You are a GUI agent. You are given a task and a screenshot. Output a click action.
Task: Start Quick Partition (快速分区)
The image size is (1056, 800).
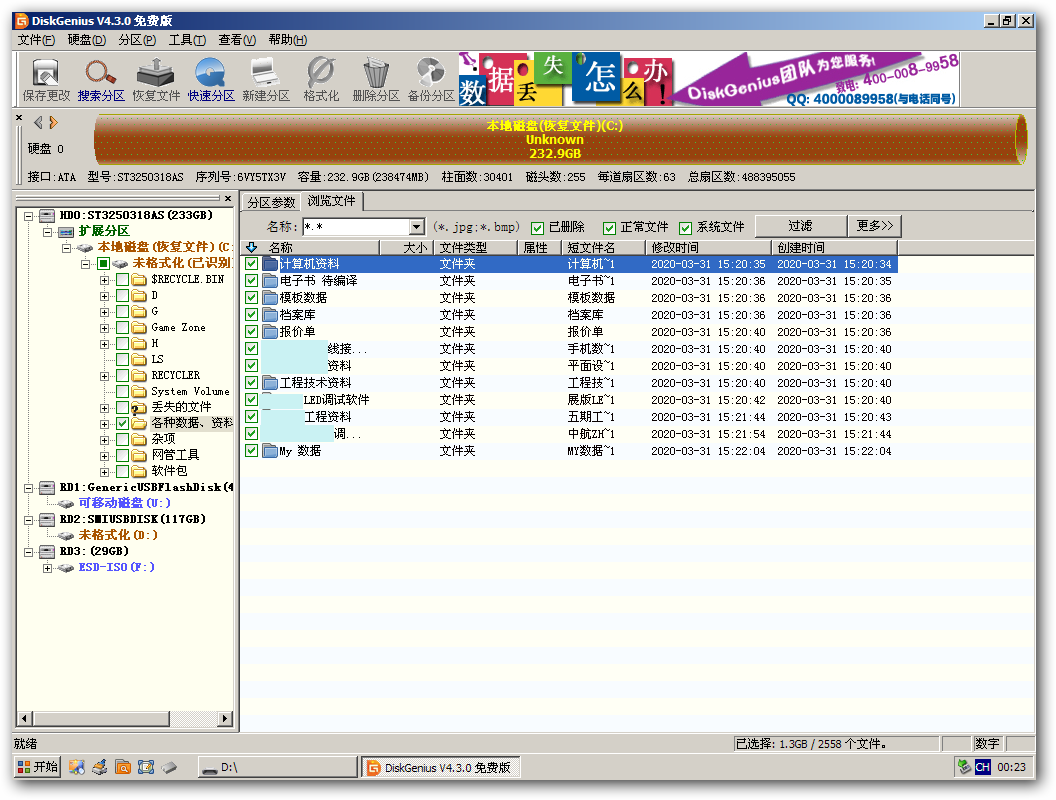[211, 79]
